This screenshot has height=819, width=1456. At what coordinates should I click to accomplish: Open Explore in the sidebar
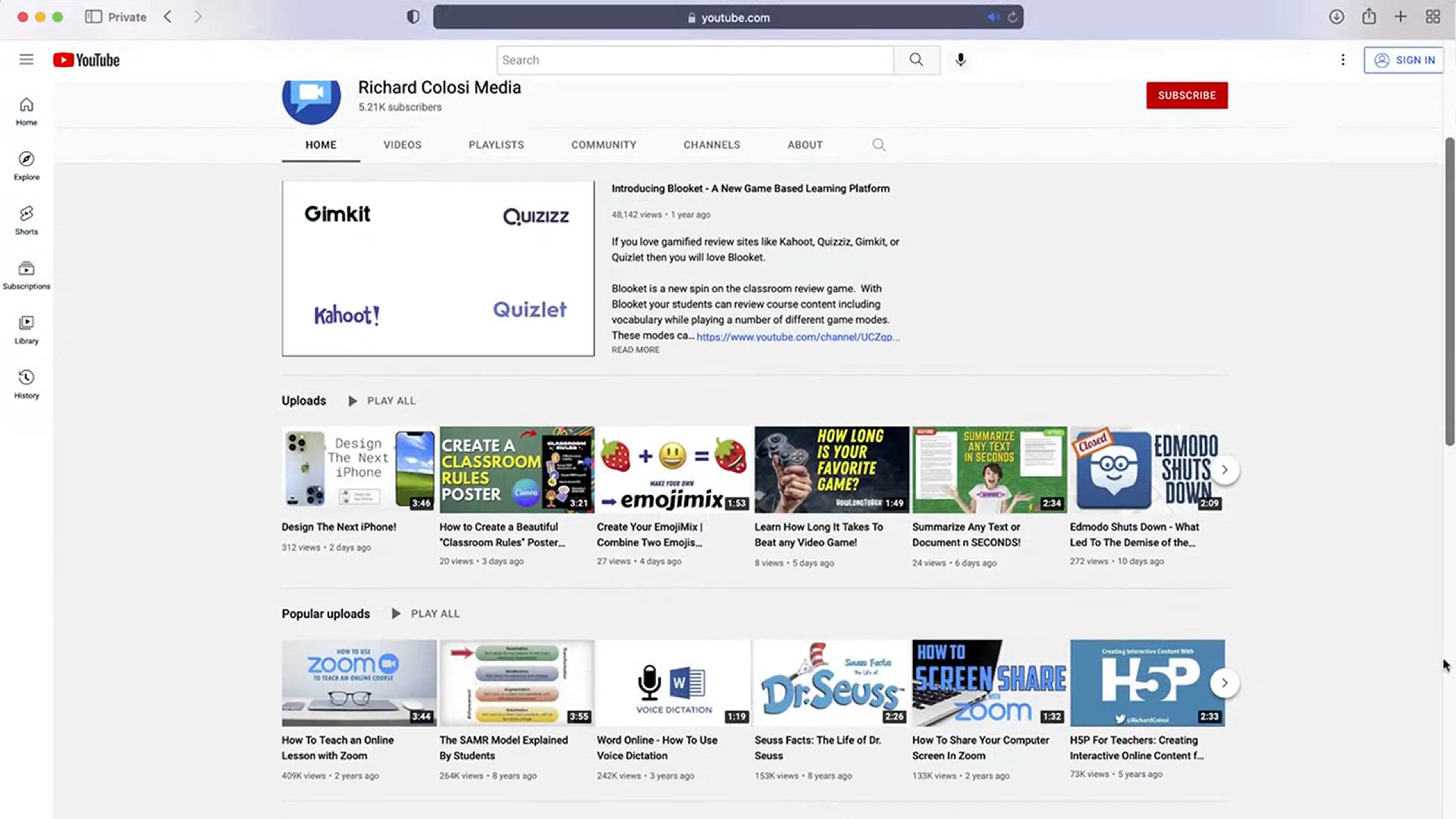[x=27, y=165]
